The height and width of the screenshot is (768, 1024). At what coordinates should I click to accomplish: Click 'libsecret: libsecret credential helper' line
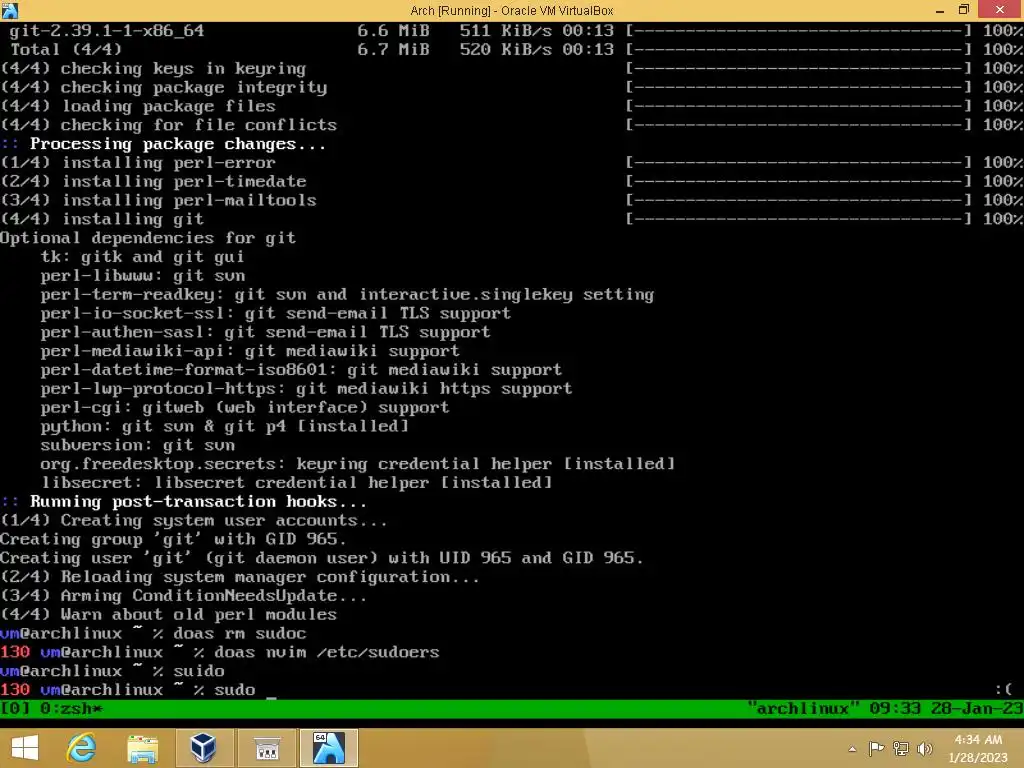tap(297, 483)
